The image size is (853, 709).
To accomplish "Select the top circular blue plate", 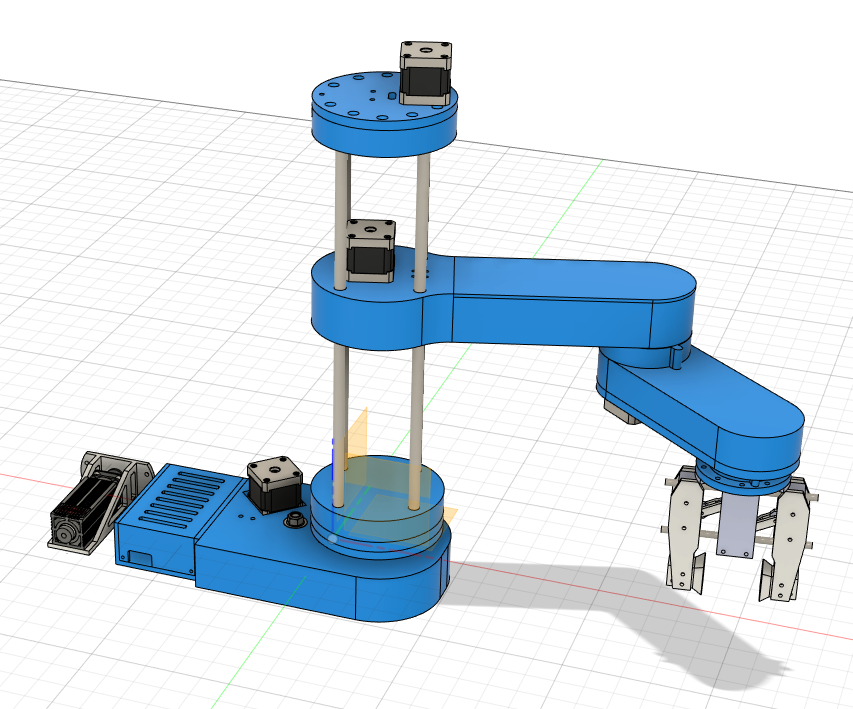I will click(x=384, y=116).
